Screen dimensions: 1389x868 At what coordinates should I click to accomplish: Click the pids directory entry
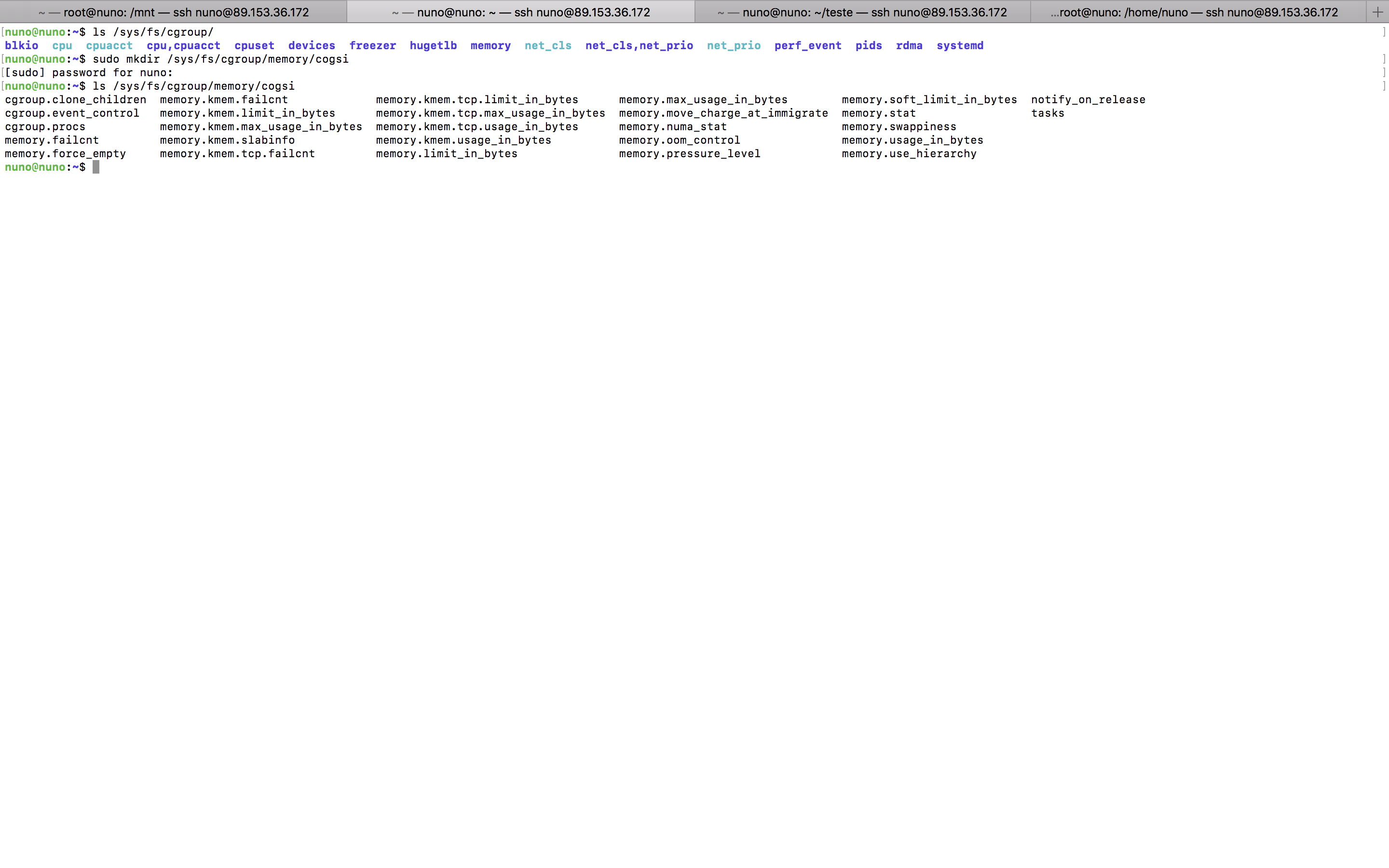[869, 45]
